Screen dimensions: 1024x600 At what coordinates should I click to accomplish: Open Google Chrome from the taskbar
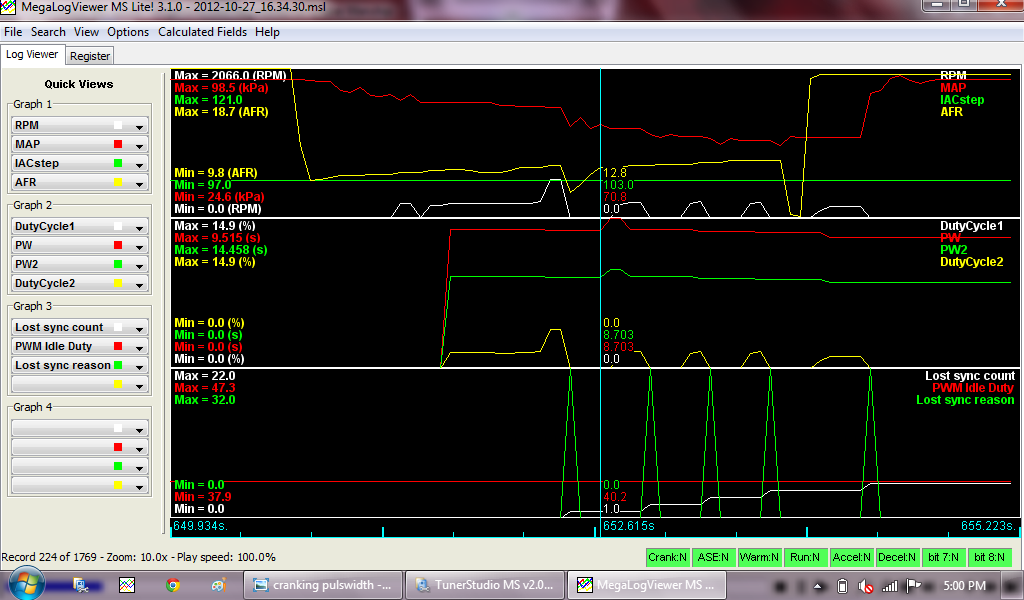tap(173, 585)
